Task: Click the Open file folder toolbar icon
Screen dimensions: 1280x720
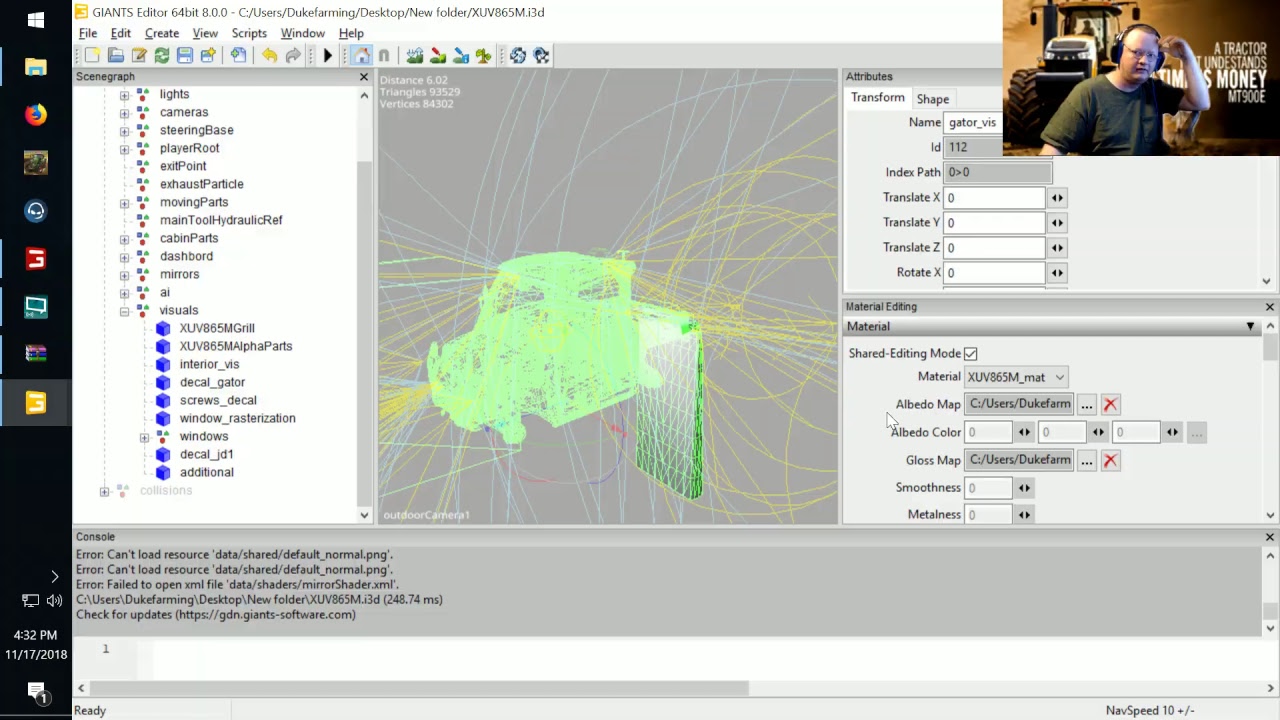Action: (x=116, y=56)
